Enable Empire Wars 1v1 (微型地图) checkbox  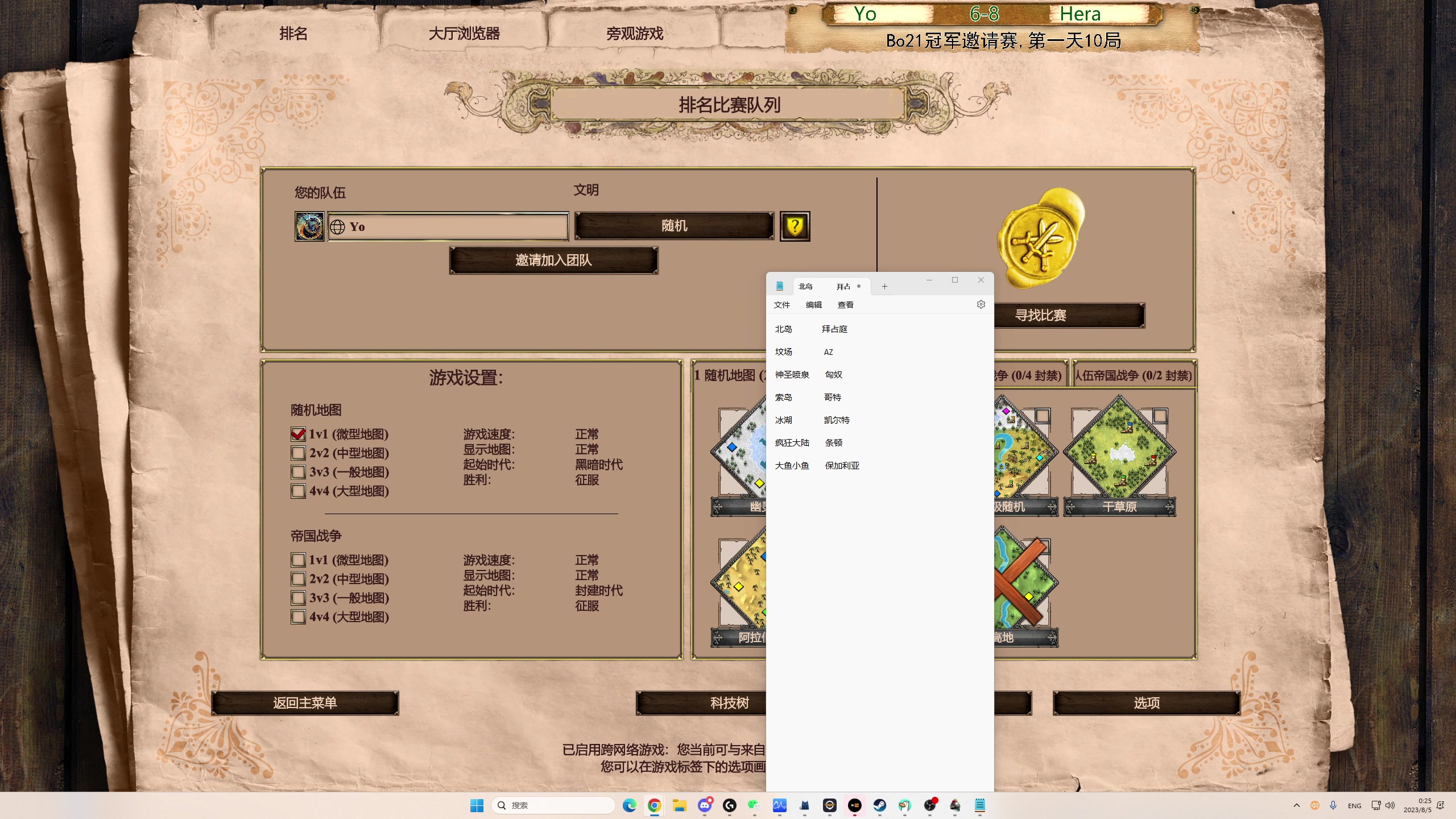[298, 560]
